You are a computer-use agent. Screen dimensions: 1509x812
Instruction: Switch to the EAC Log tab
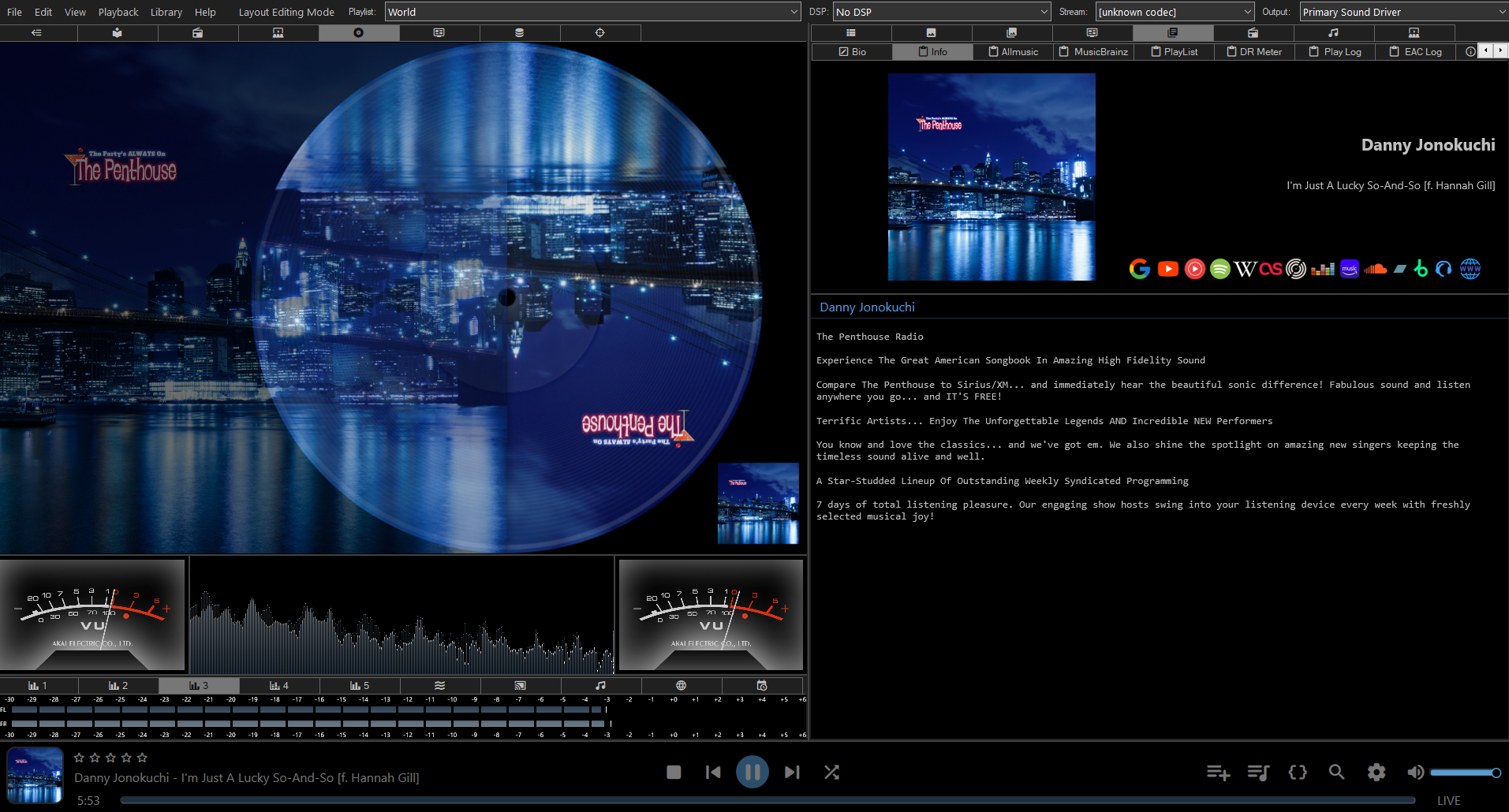(x=1415, y=52)
